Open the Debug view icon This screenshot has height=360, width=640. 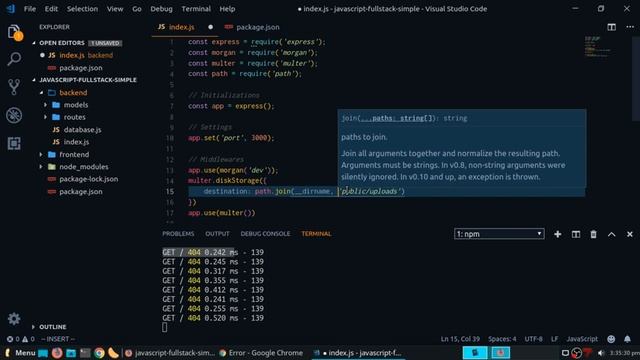[x=14, y=115]
